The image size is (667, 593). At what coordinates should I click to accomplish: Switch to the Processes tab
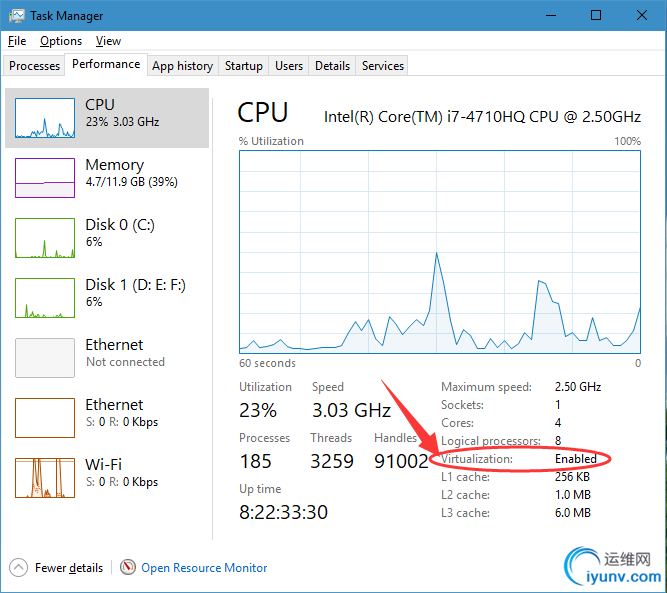[x=34, y=66]
